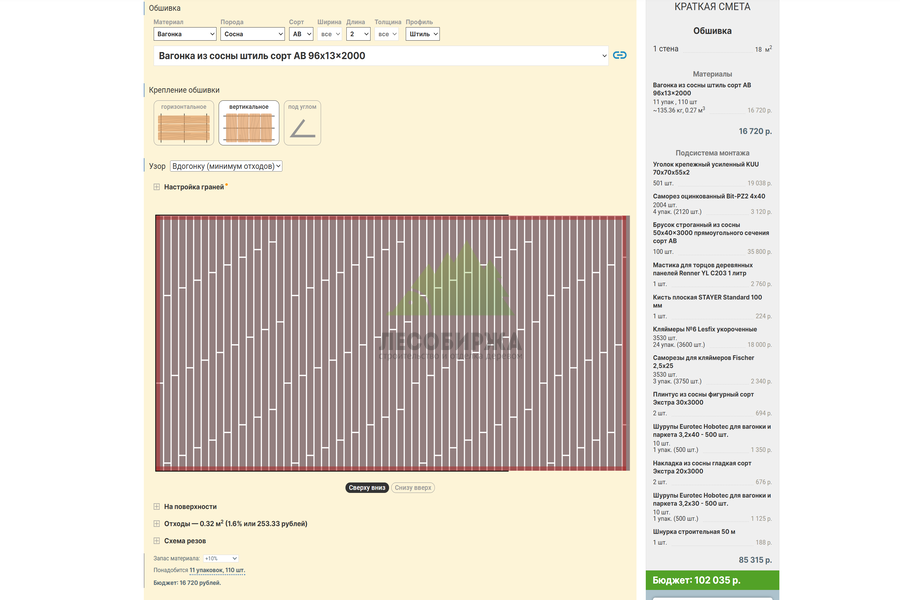900x600 pixels.
Task: Open the Материал dropdown
Action: (x=185, y=34)
